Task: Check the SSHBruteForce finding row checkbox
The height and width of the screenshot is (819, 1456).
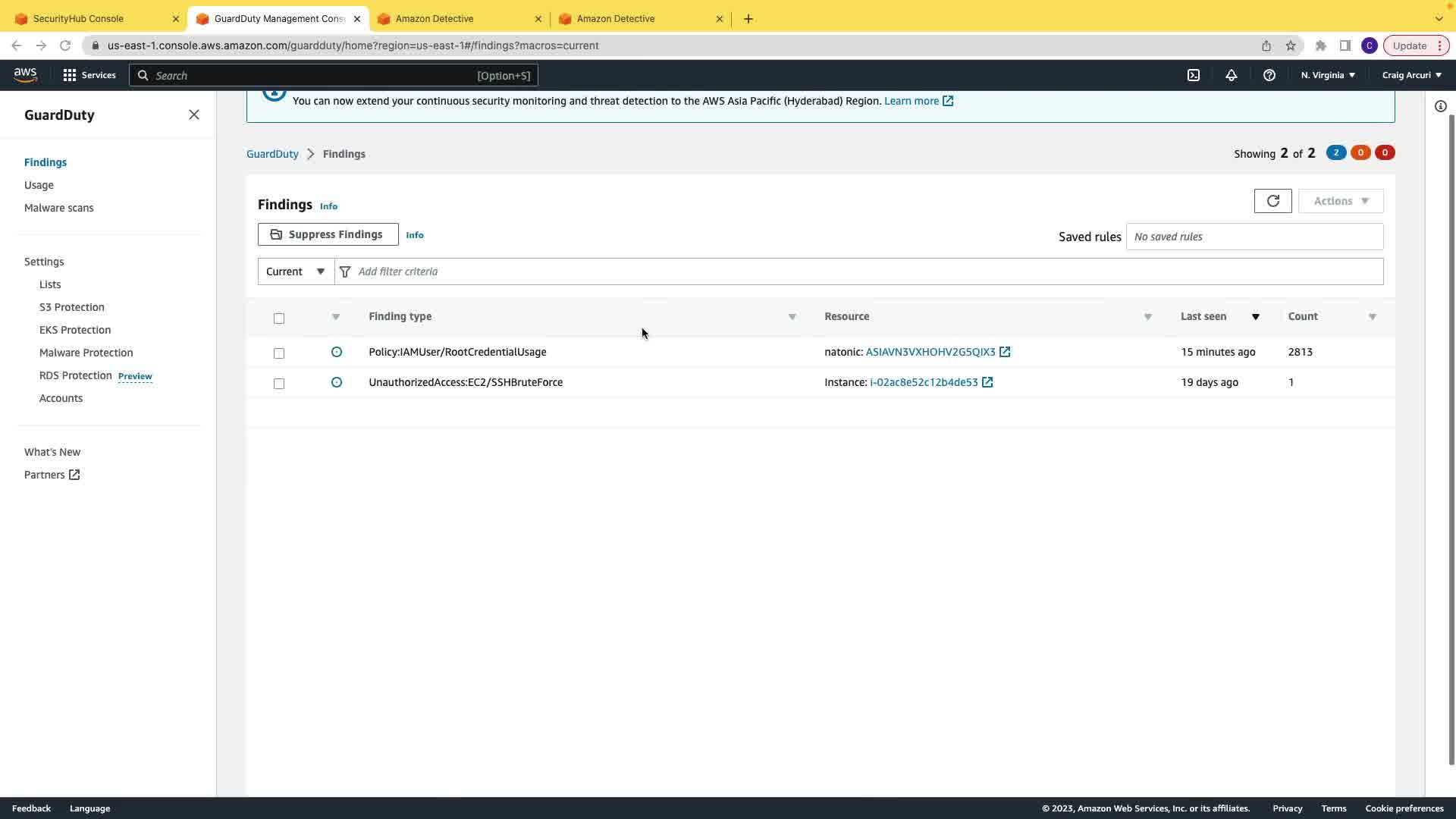Action: point(279,383)
